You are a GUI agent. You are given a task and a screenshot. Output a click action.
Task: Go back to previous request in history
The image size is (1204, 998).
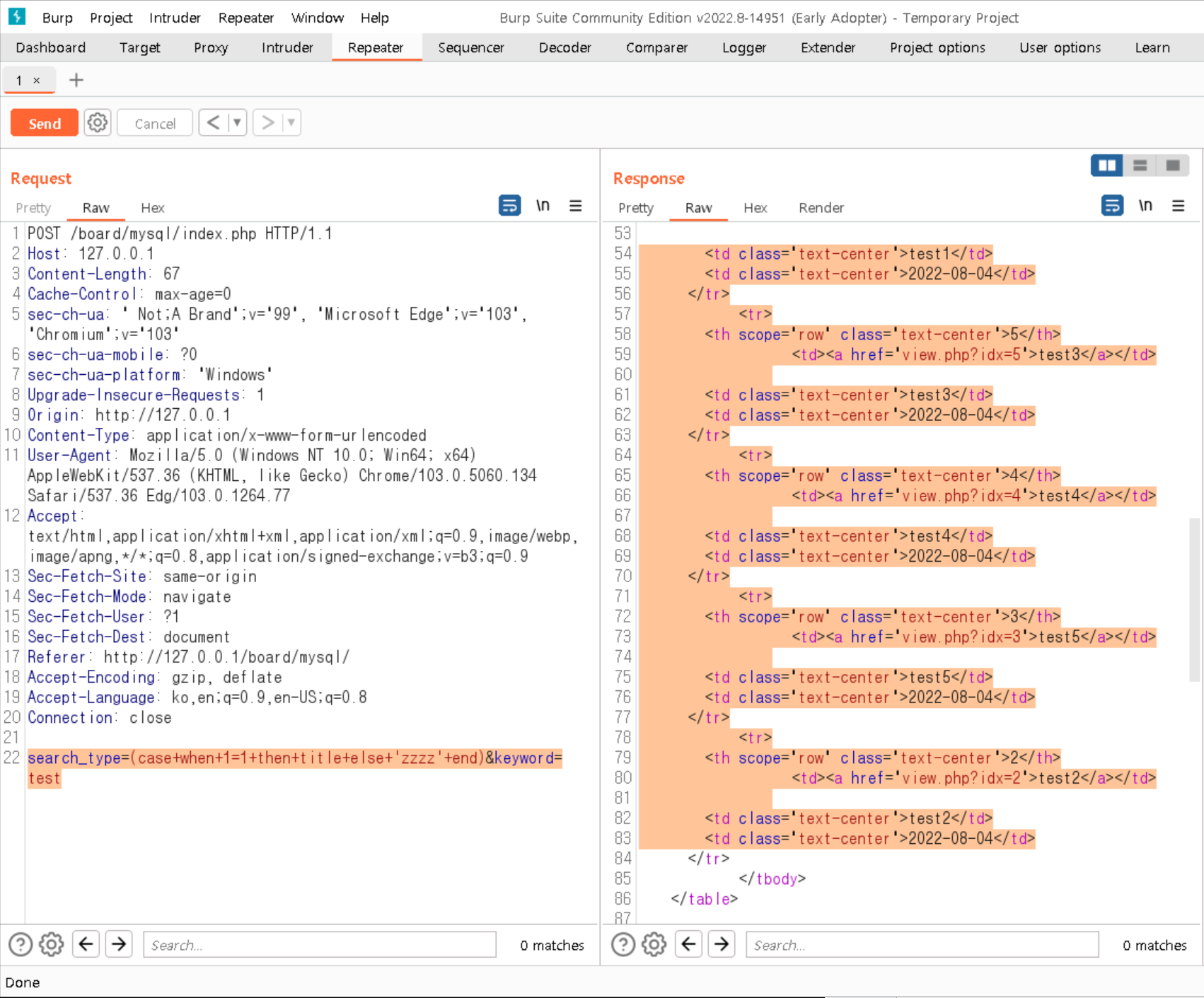click(x=213, y=122)
